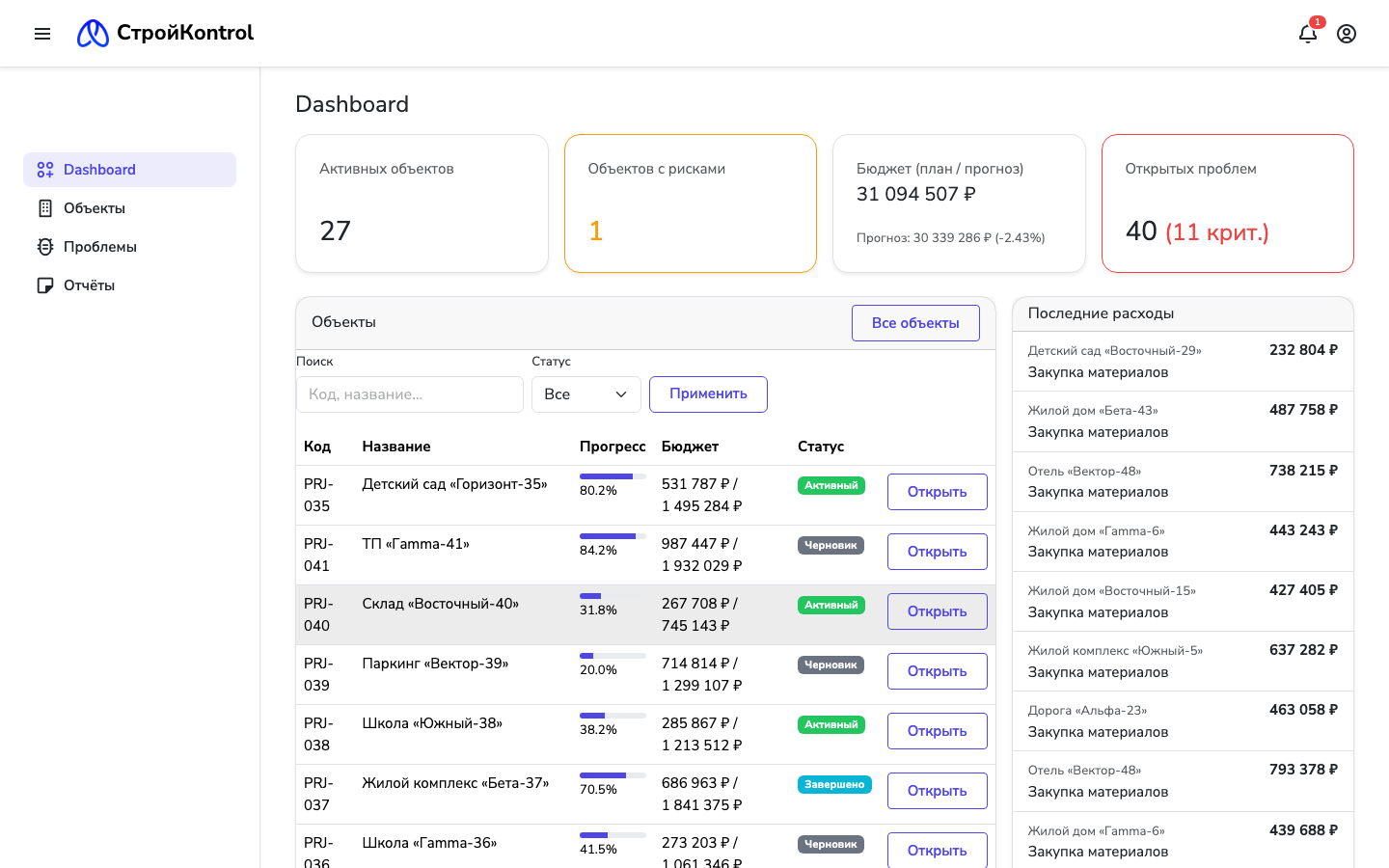Open notifications bell

point(1308,34)
